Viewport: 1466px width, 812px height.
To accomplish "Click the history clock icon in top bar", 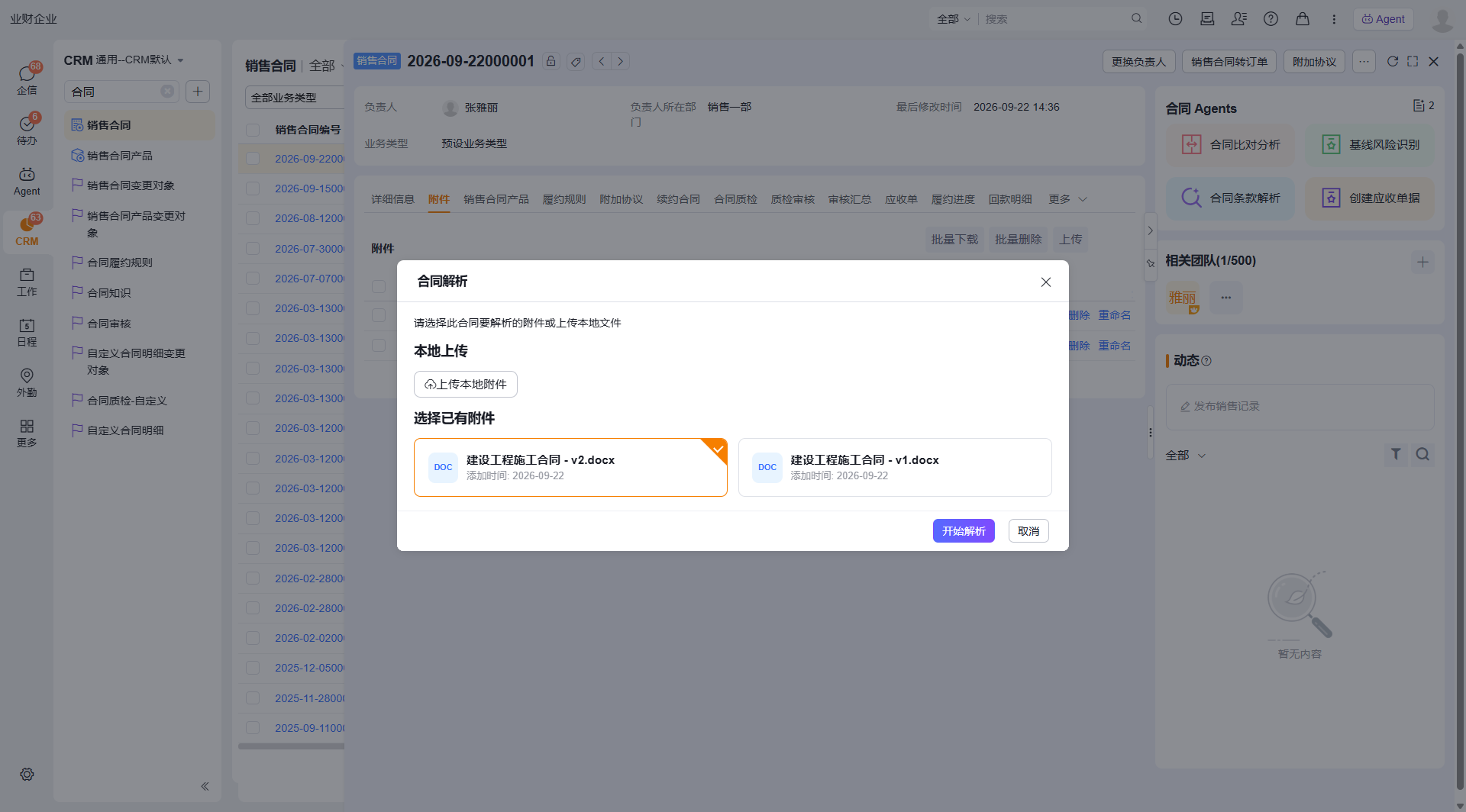I will [1175, 19].
